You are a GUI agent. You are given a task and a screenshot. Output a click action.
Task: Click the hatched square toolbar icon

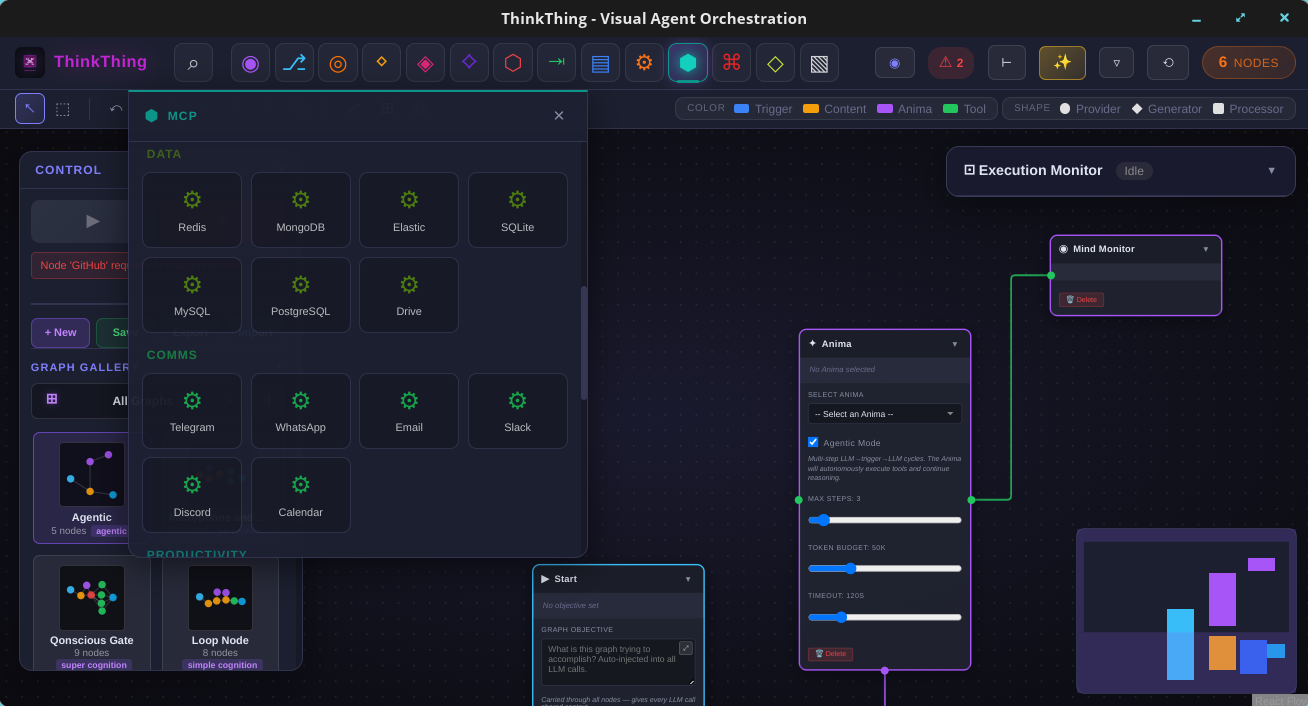click(x=819, y=63)
